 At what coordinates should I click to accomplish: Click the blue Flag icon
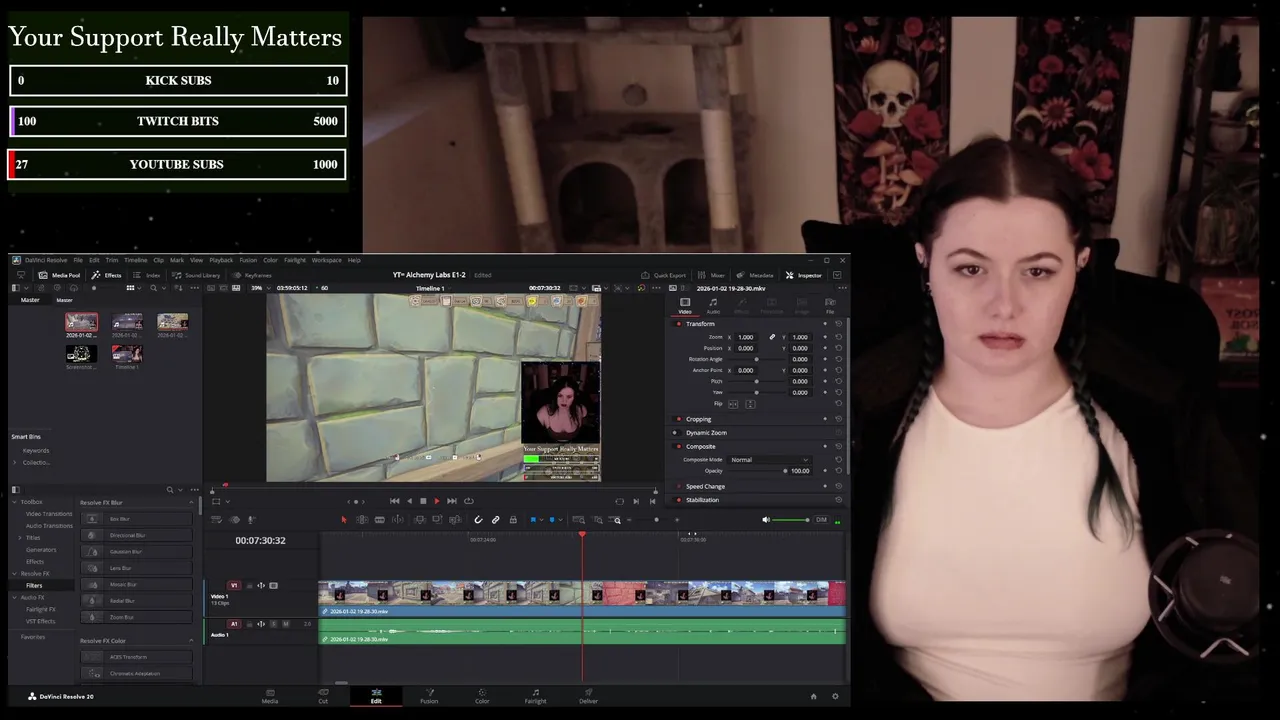pos(533,520)
